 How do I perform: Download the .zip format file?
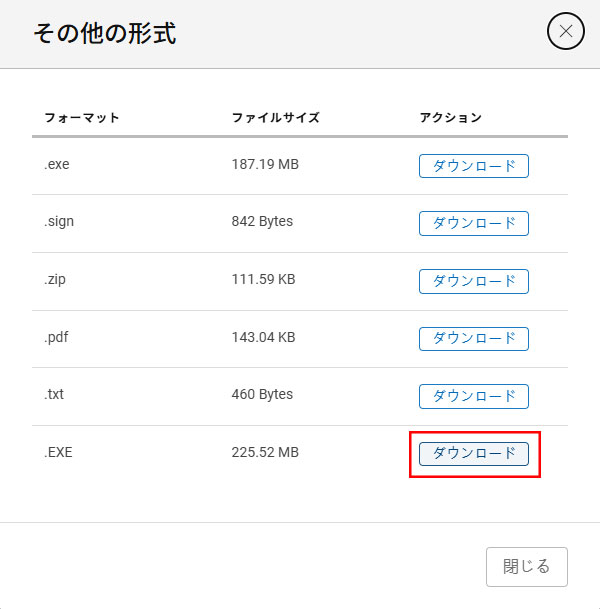point(473,281)
